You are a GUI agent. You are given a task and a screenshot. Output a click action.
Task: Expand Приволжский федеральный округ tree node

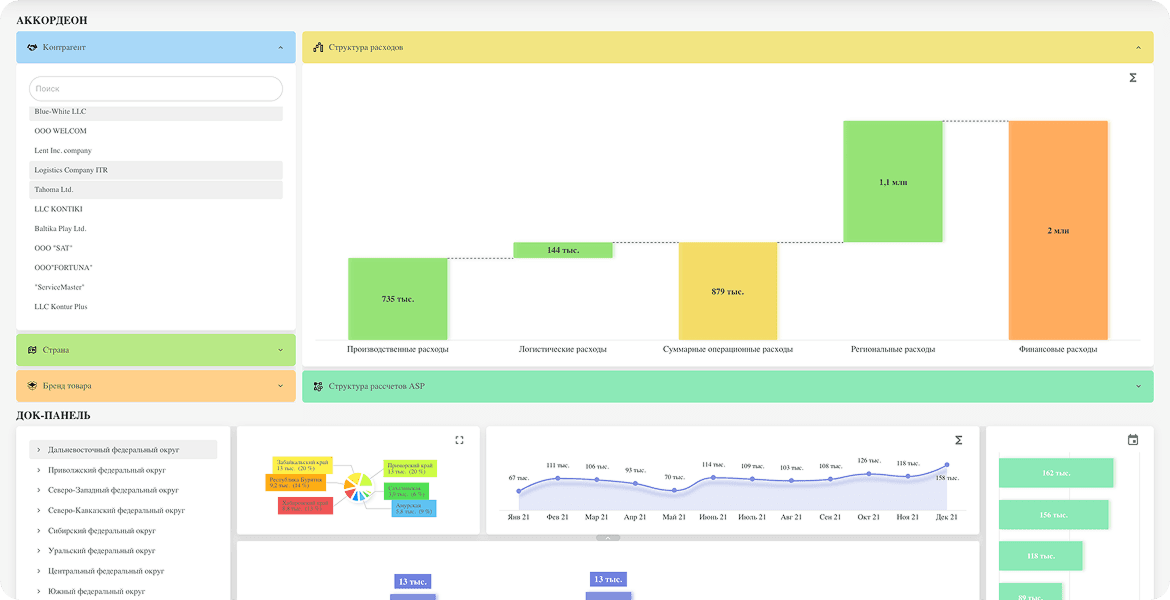click(39, 470)
